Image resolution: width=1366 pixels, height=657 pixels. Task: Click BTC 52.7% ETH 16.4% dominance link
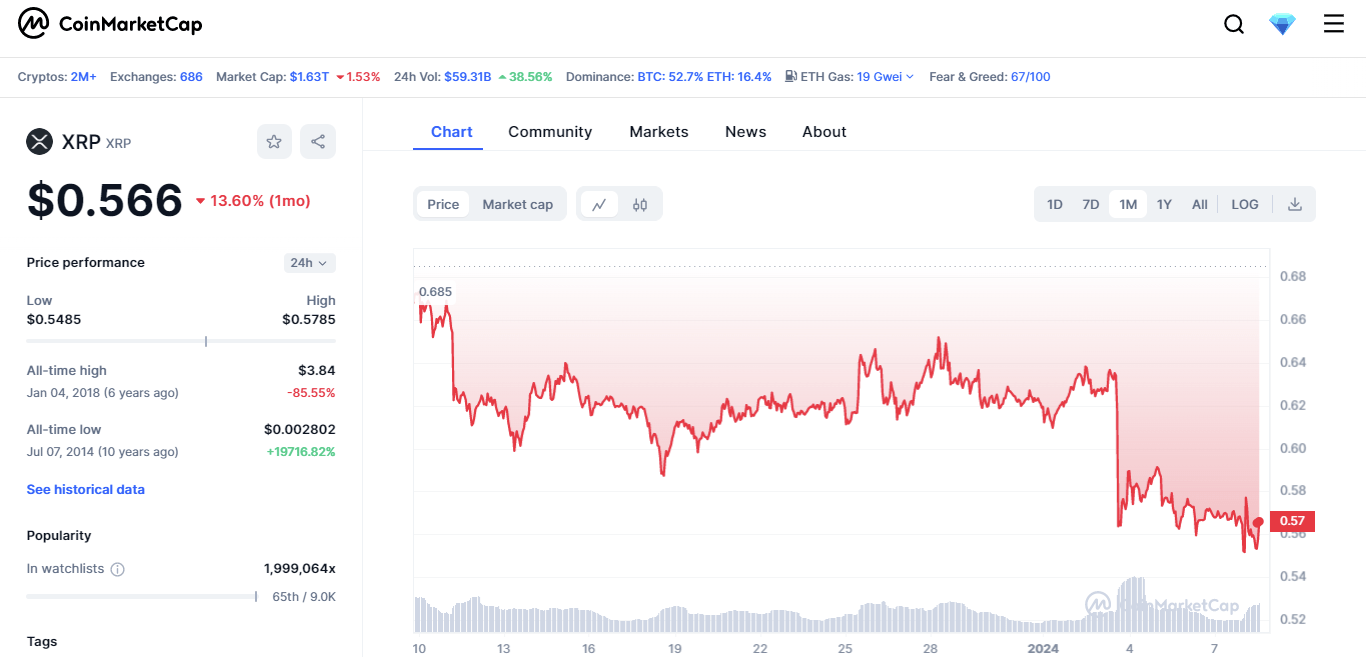(x=704, y=77)
